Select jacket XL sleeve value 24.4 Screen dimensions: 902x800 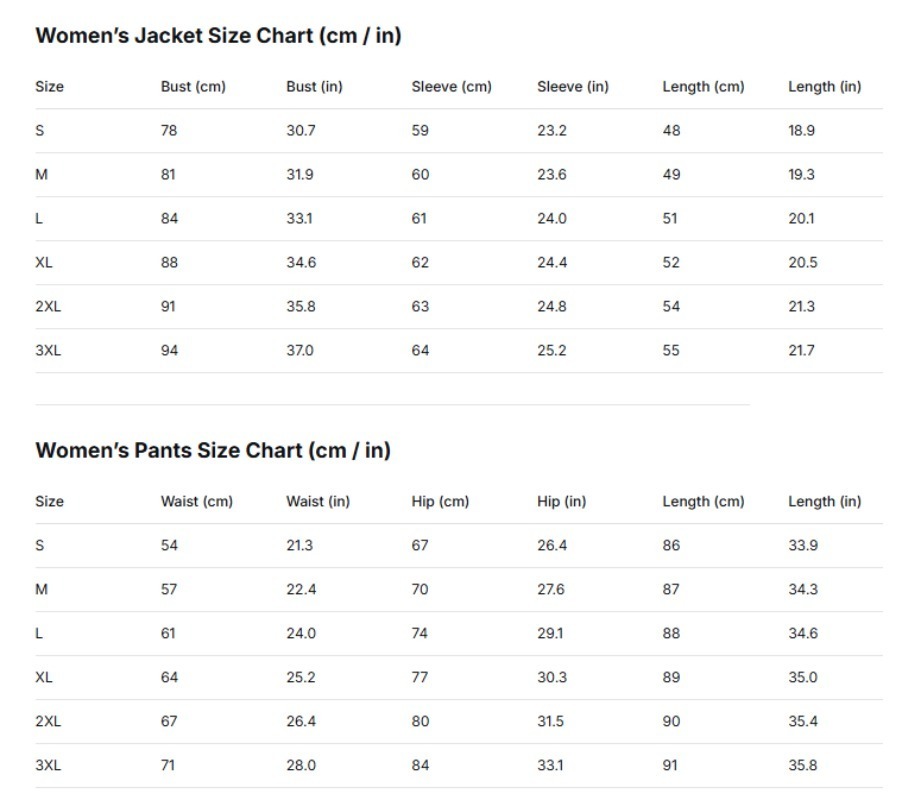pos(552,263)
